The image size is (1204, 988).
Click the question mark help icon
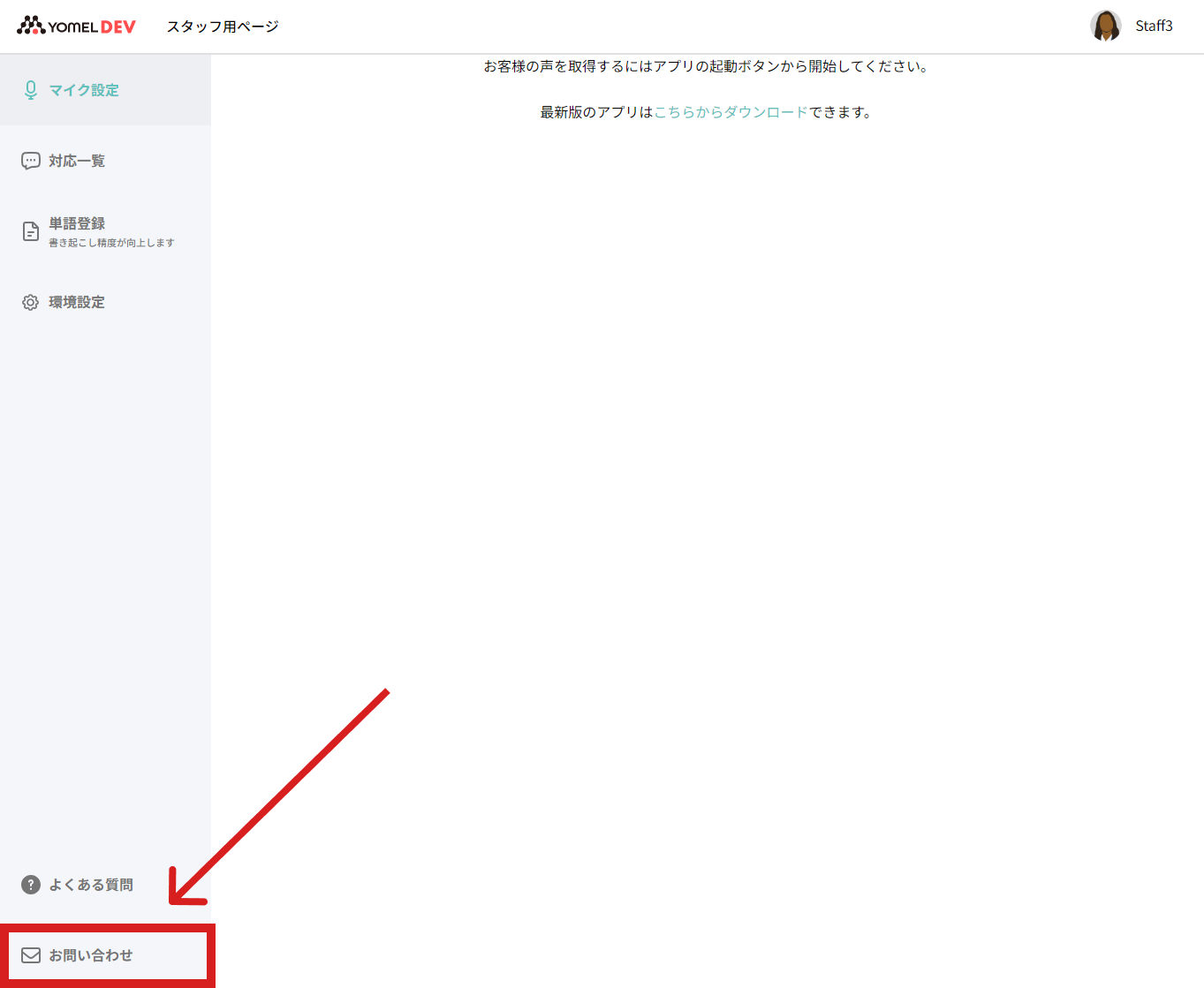(x=31, y=885)
